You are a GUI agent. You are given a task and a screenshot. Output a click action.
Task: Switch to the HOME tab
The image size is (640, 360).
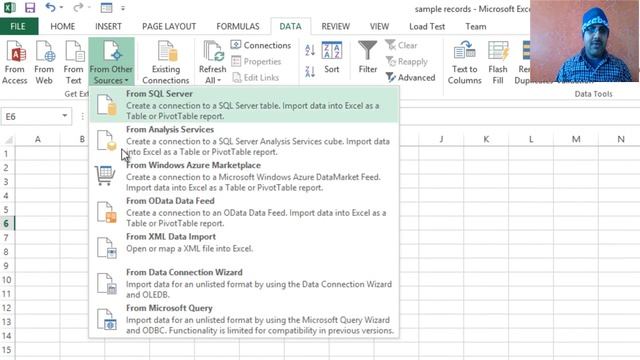tap(62, 27)
